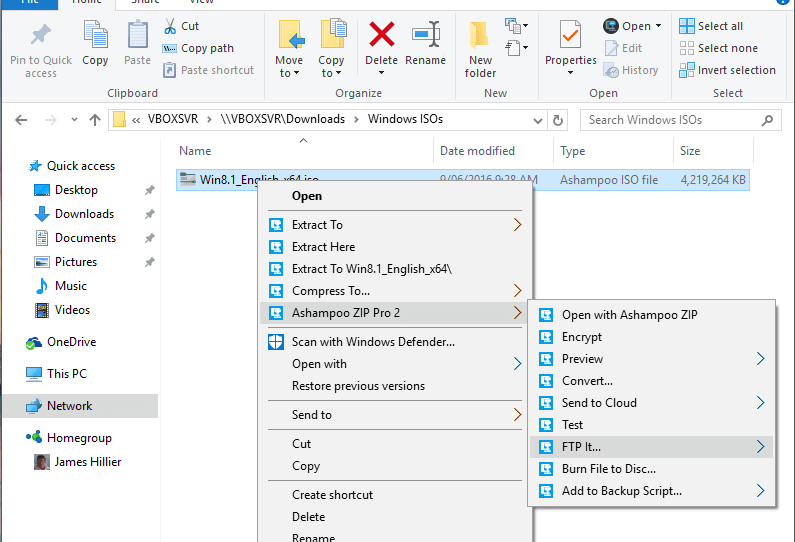Click the Up one level arrow
This screenshot has height=542, width=795.
95,120
